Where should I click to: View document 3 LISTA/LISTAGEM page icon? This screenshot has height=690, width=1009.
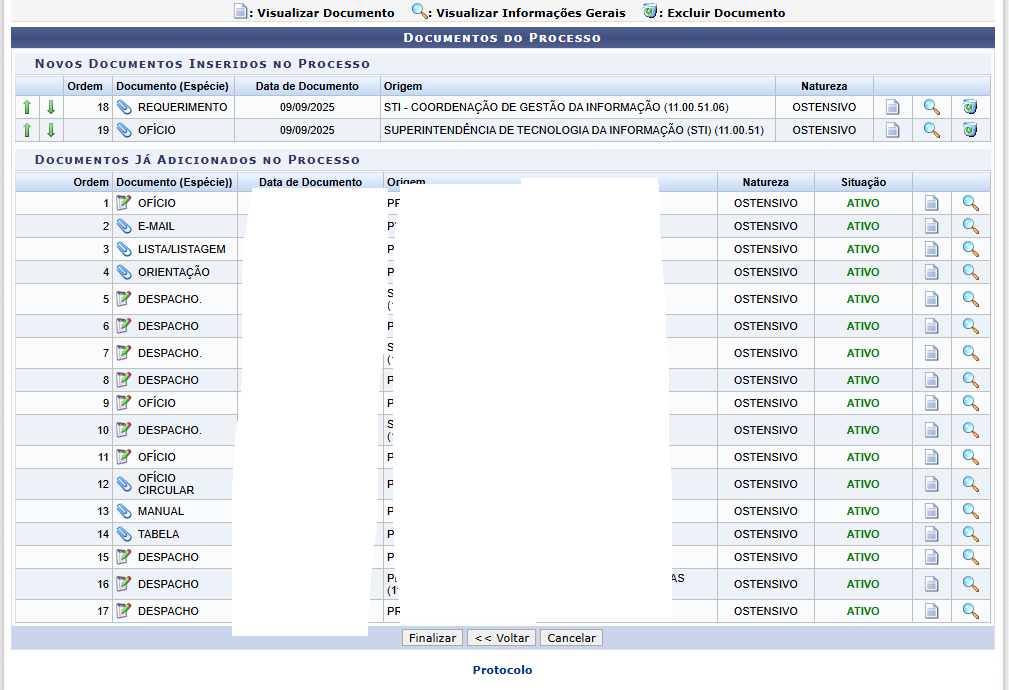[931, 249]
